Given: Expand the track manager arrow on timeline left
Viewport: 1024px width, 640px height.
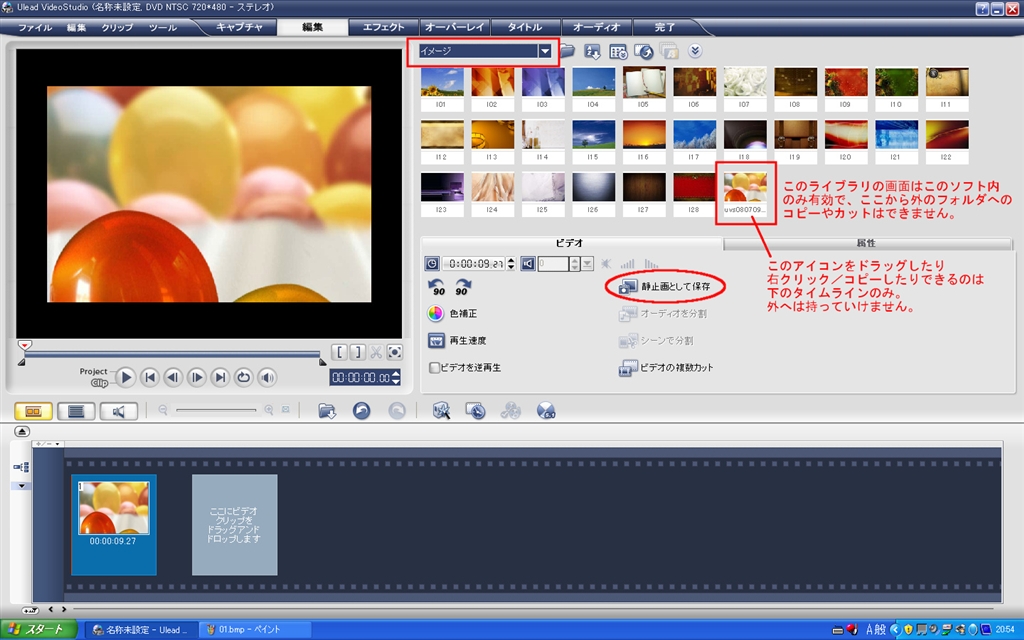Looking at the screenshot, I should coord(21,486).
